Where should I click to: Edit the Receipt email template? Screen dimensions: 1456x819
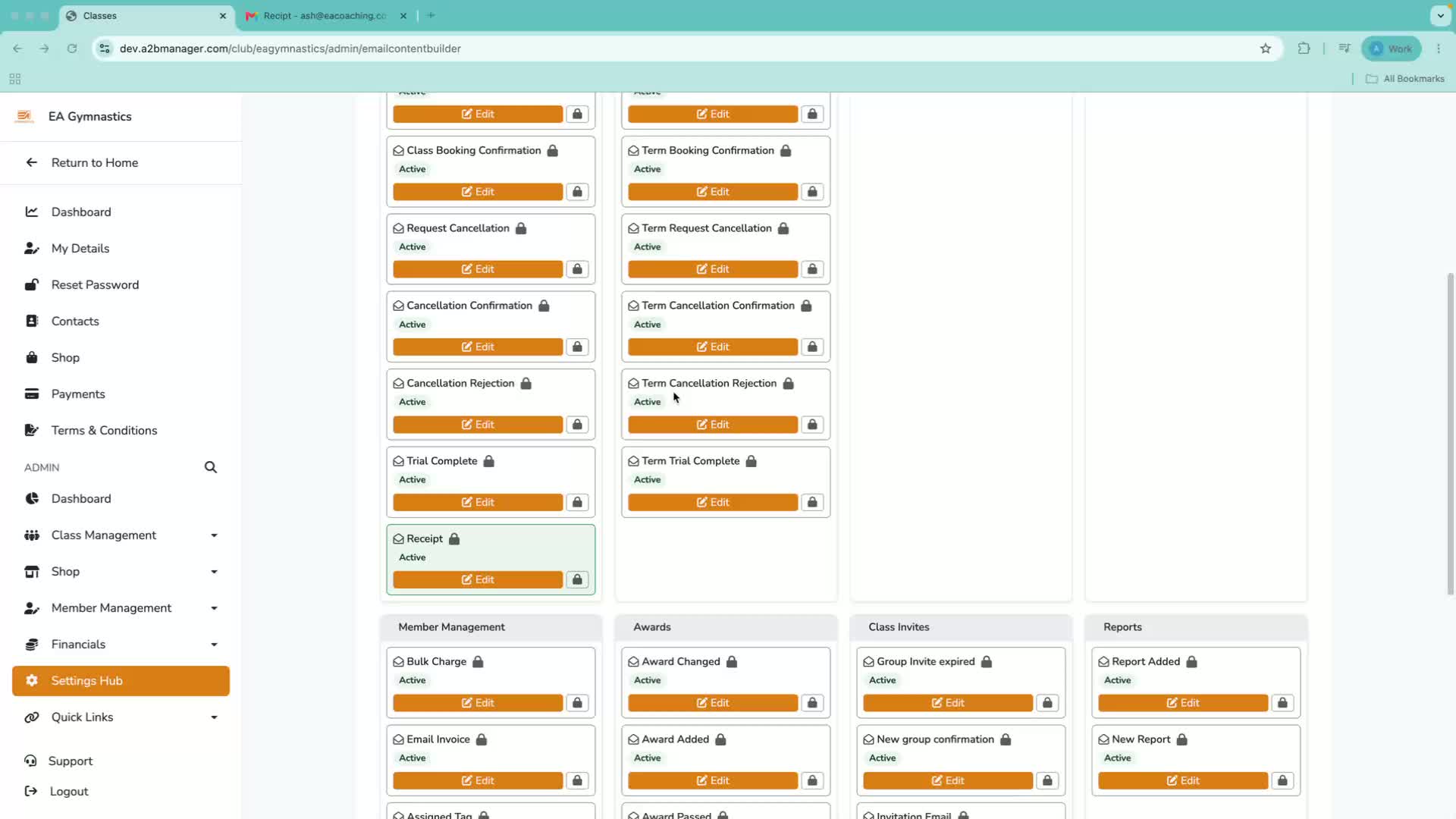[478, 579]
